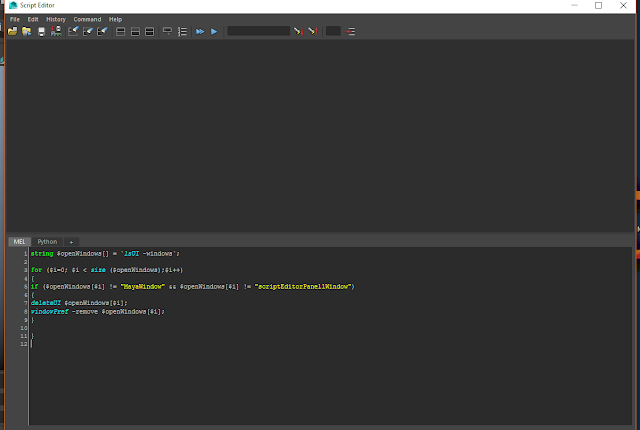Image resolution: width=640 pixels, height=430 pixels.
Task: Click the Clear History icon
Action: 73,31
